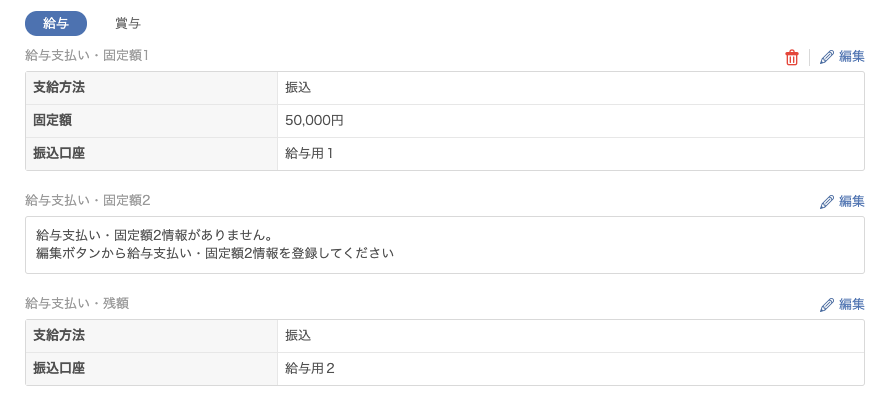Click 振込口座 label in the 残額 table
The image size is (878, 401).
click(59, 369)
